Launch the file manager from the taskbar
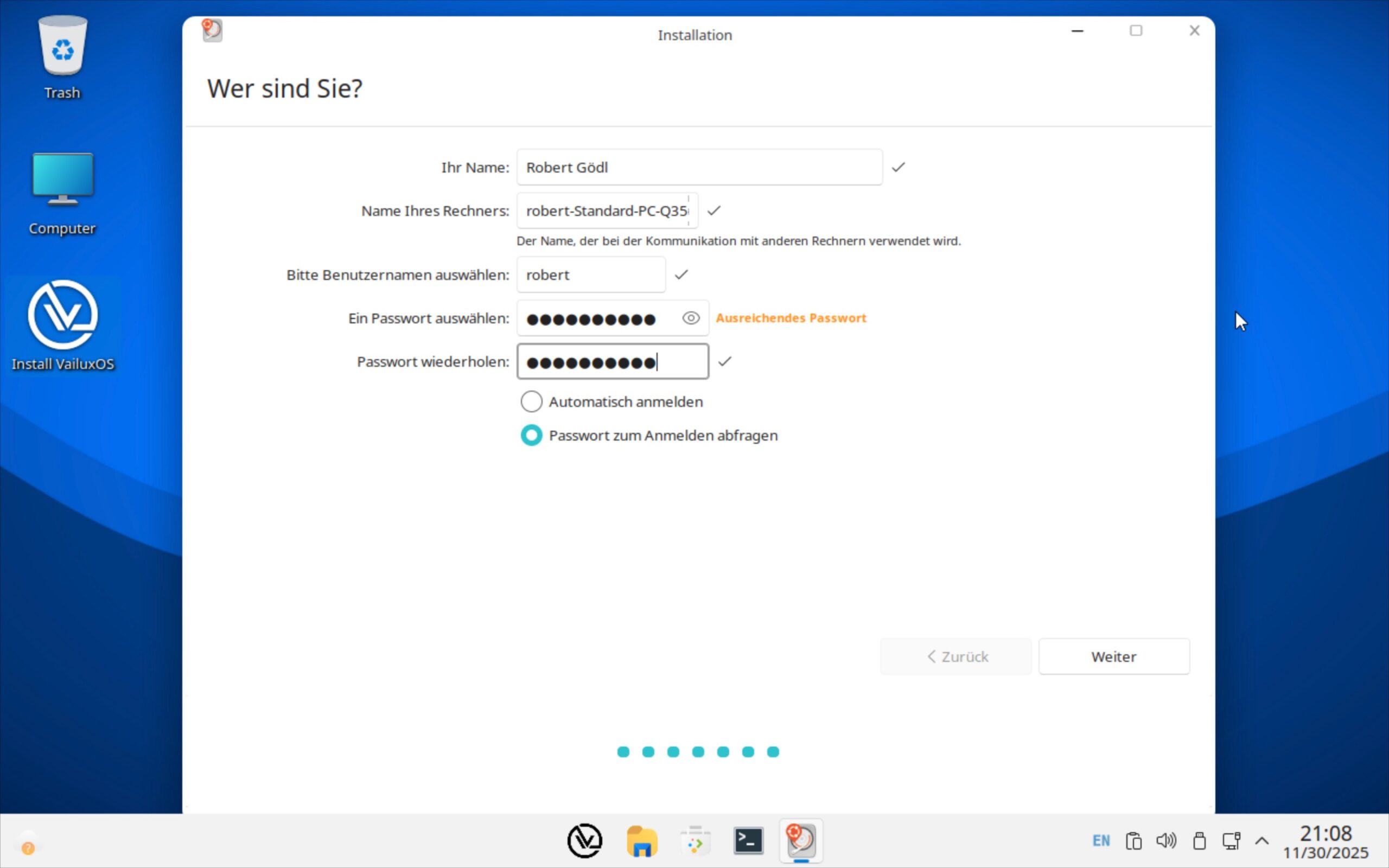Image resolution: width=1389 pixels, height=868 pixels. [641, 841]
